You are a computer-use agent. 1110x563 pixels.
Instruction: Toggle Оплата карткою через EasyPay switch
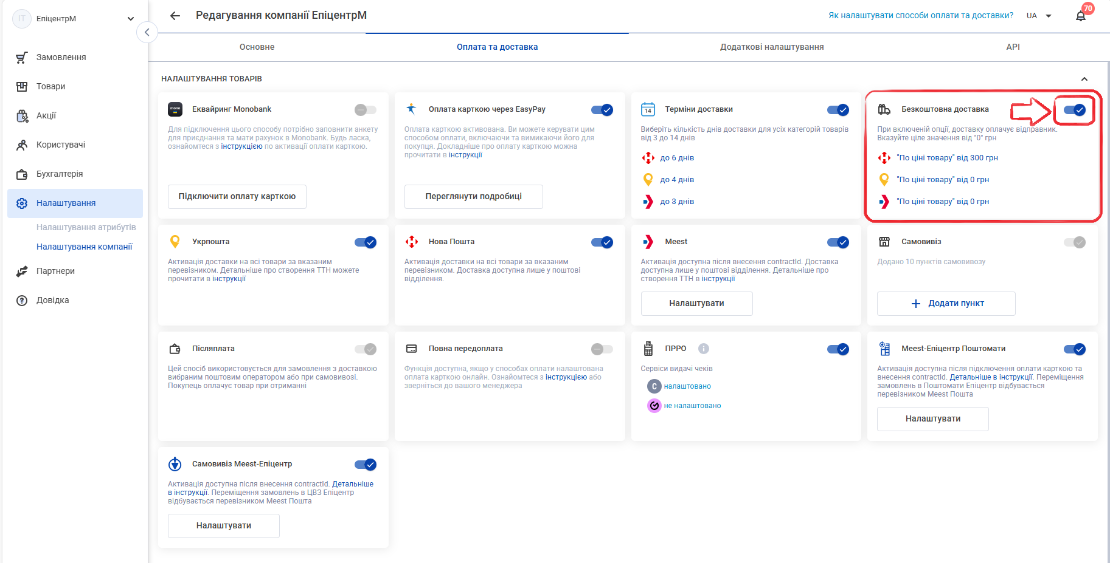[x=602, y=110]
